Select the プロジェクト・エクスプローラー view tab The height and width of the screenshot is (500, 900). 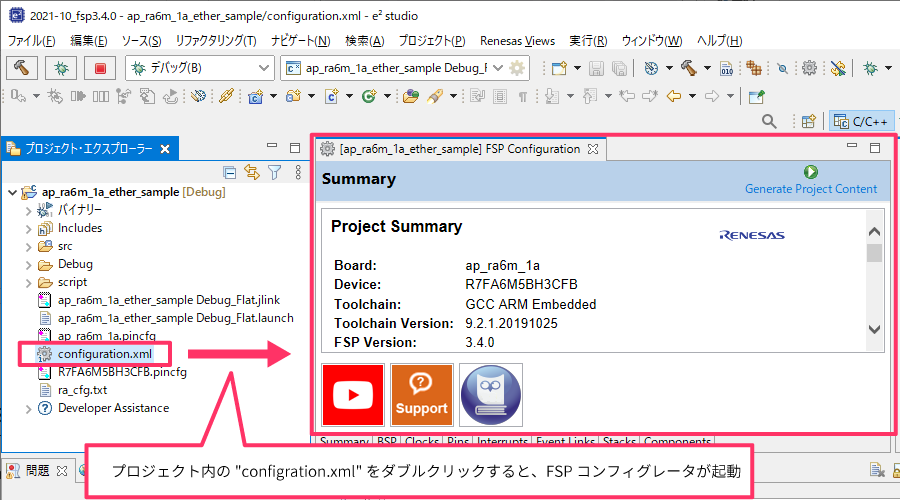click(89, 149)
